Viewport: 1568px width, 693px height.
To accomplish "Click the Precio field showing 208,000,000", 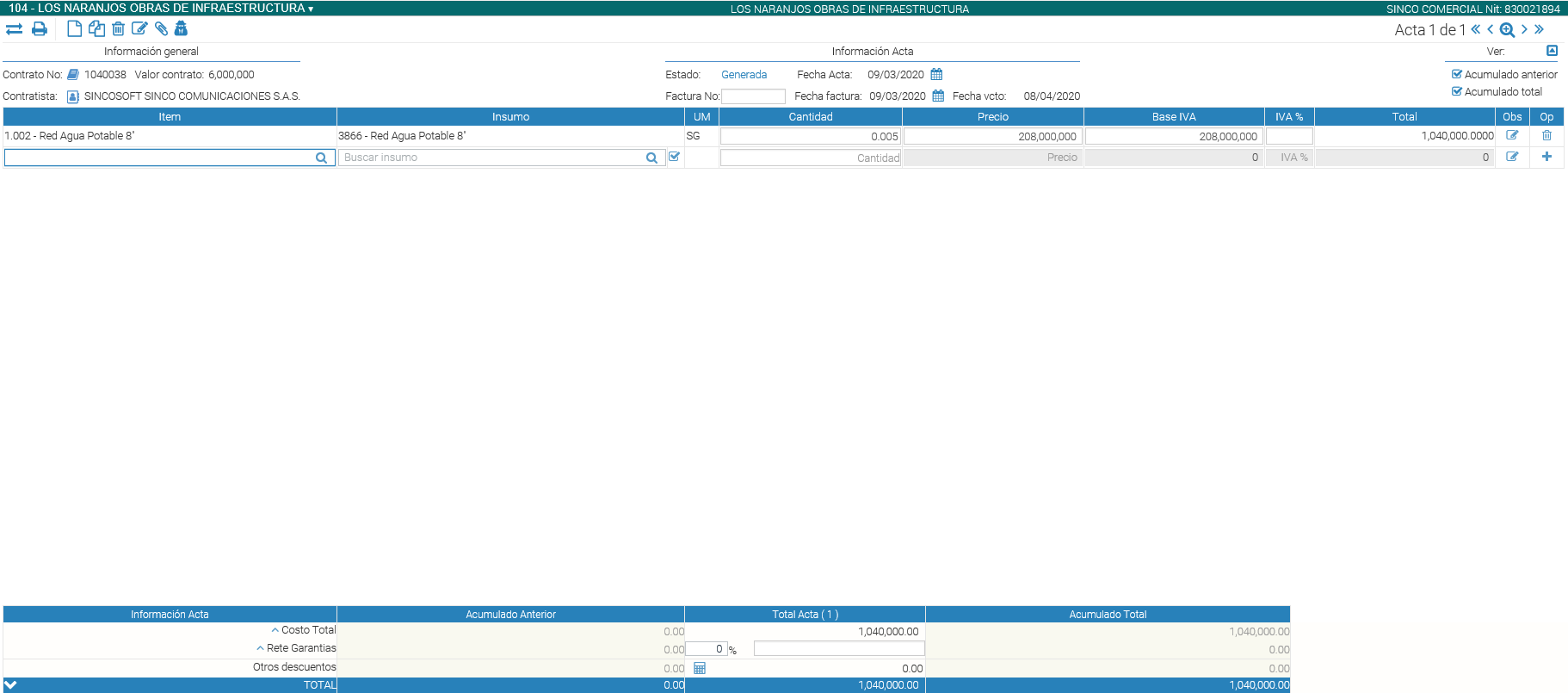I will [x=992, y=136].
